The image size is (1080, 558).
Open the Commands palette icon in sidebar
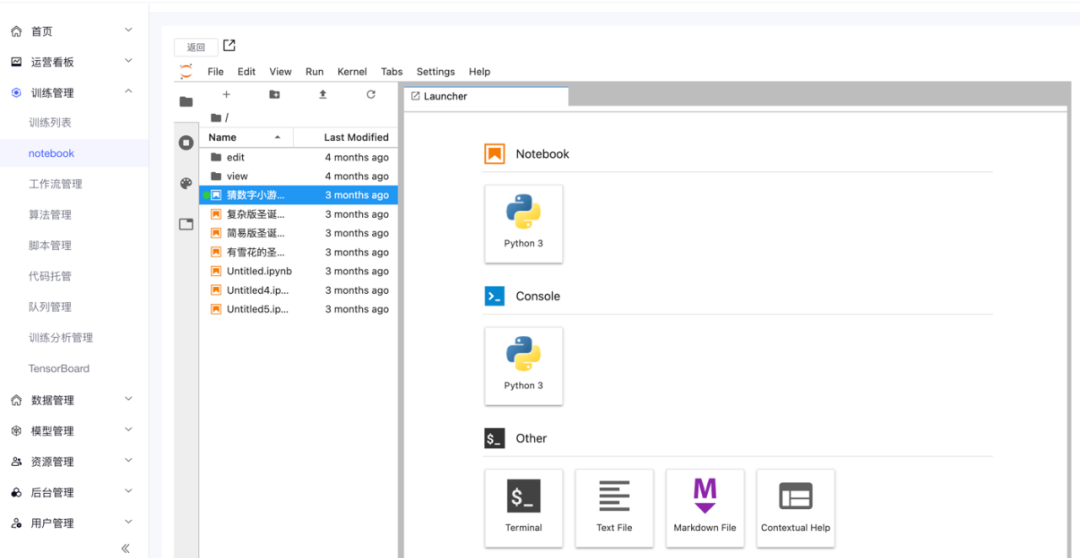[186, 183]
